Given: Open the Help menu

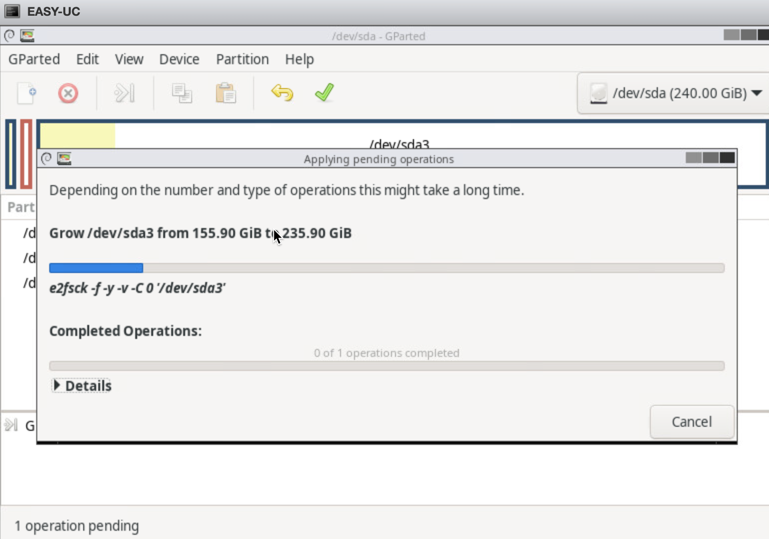Looking at the screenshot, I should pos(299,59).
